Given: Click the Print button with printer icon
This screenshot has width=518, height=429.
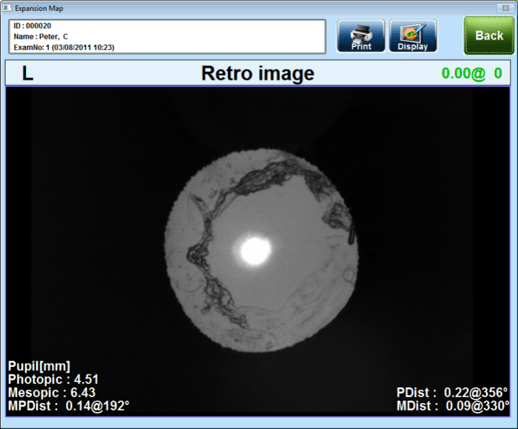Looking at the screenshot, I should tap(361, 36).
